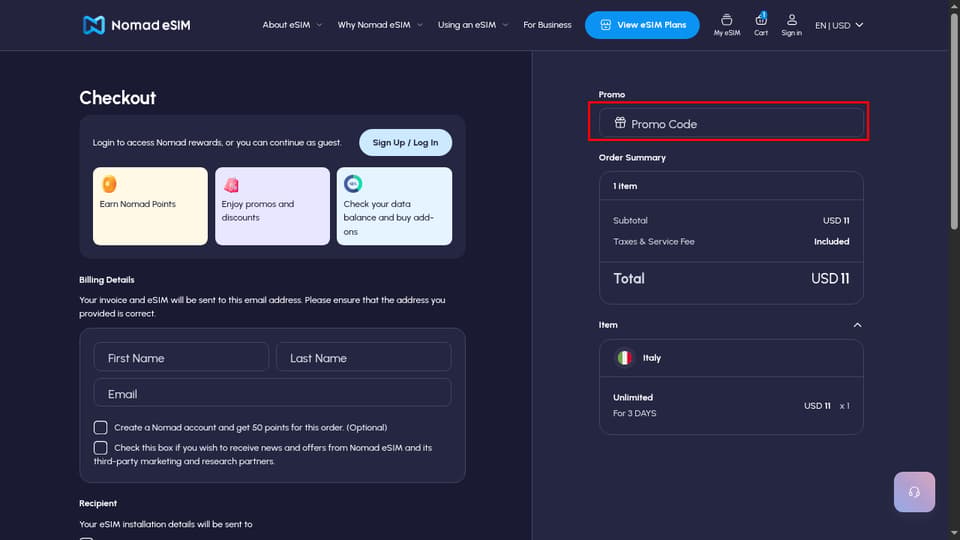Viewport: 960px width, 540px height.
Task: Click the Taxes & Service Fee row label
Action: [x=654, y=241]
